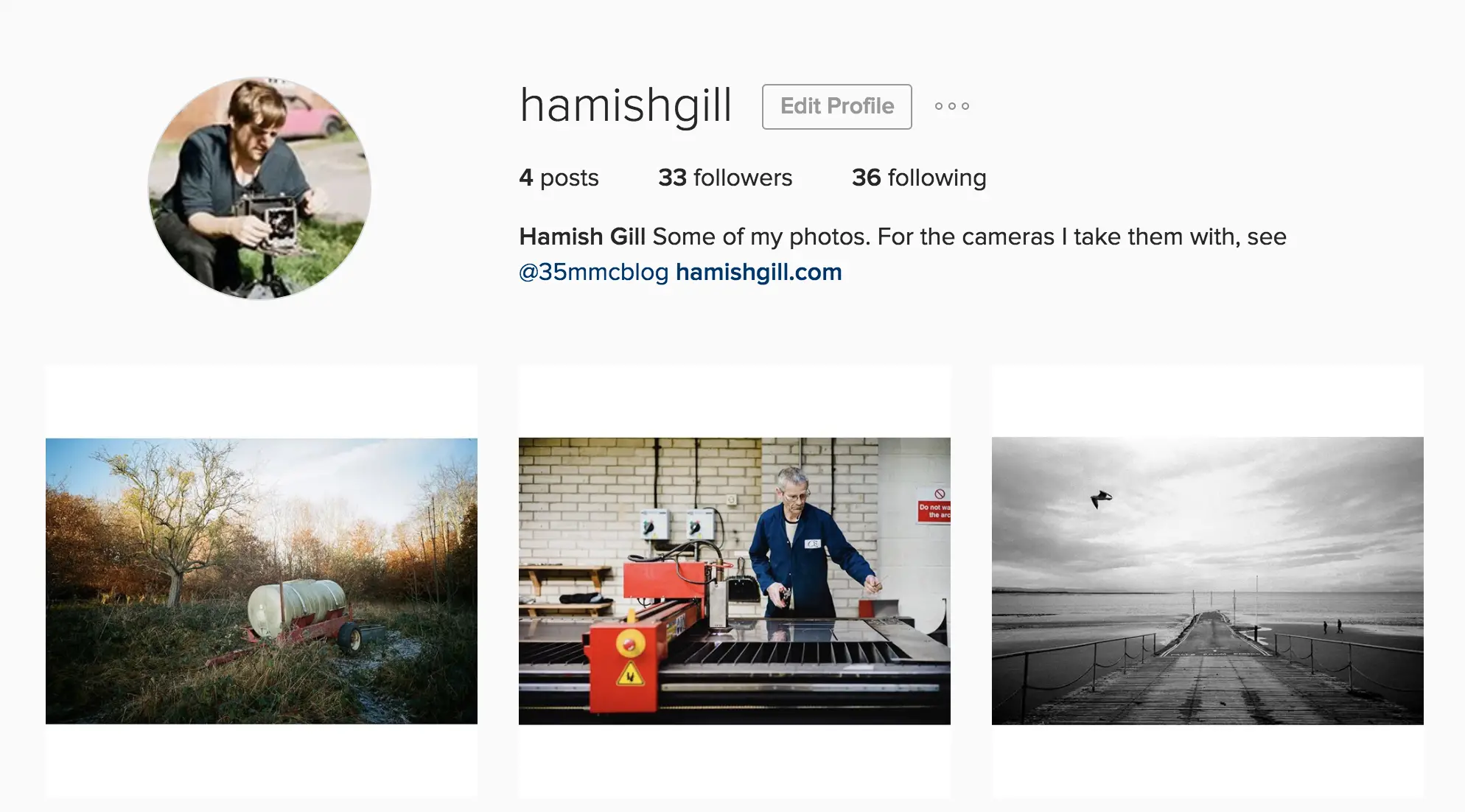Open the three-dot options menu
1465x812 pixels.
951,106
